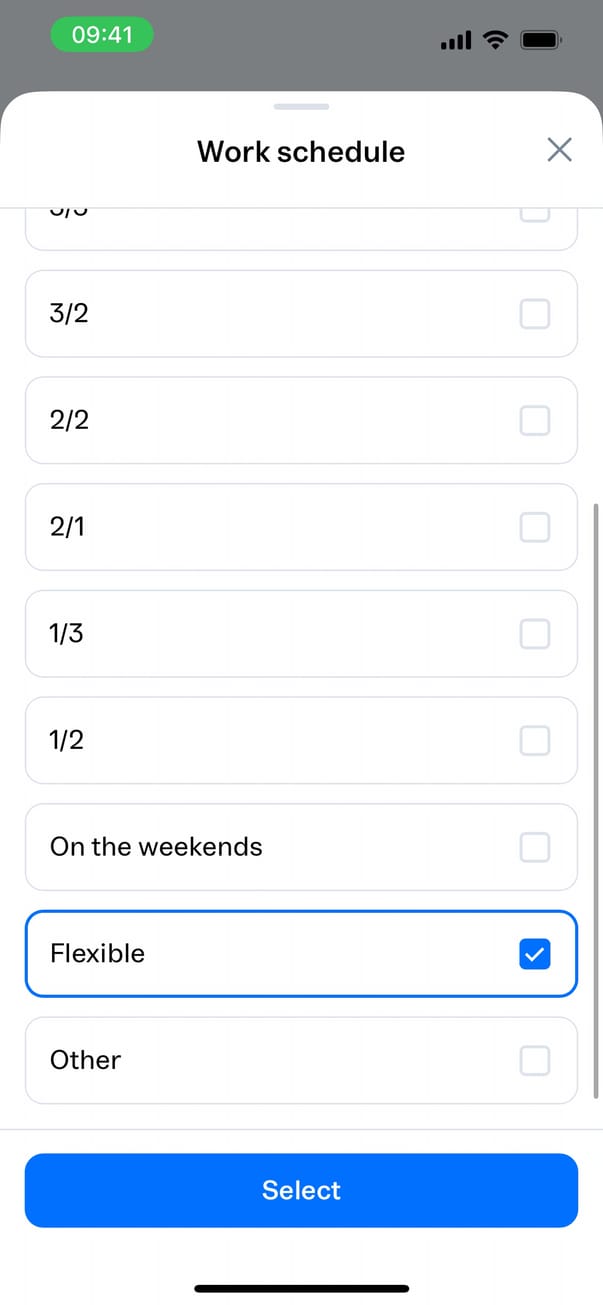Close the Work schedule sheet

click(559, 150)
